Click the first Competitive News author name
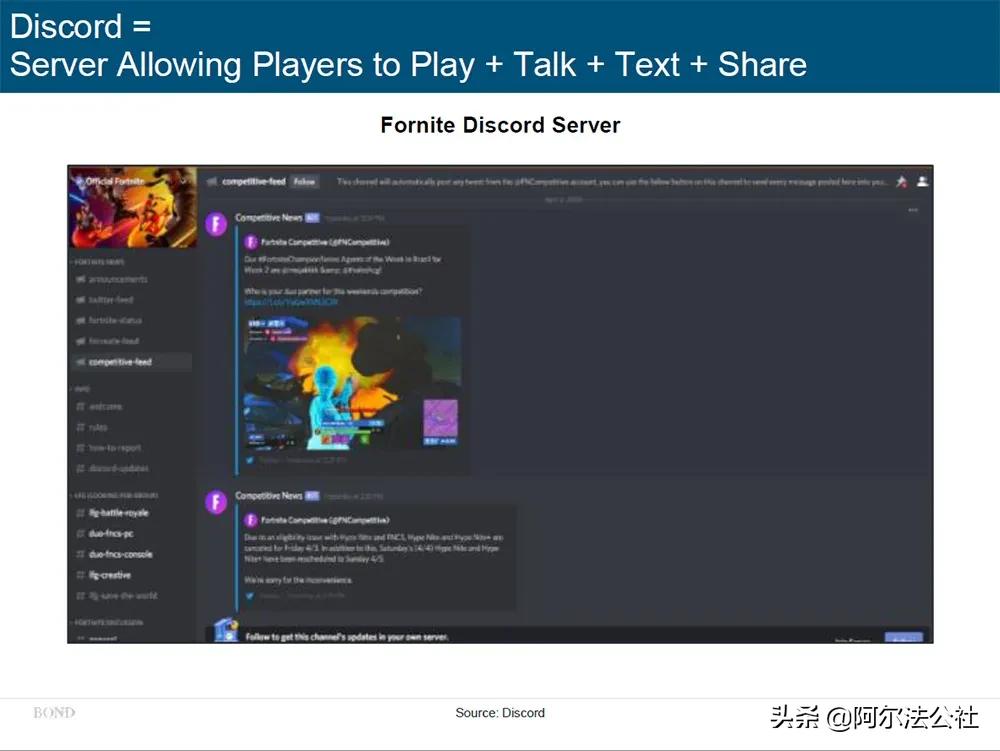The height and width of the screenshot is (751, 1000). (268, 217)
